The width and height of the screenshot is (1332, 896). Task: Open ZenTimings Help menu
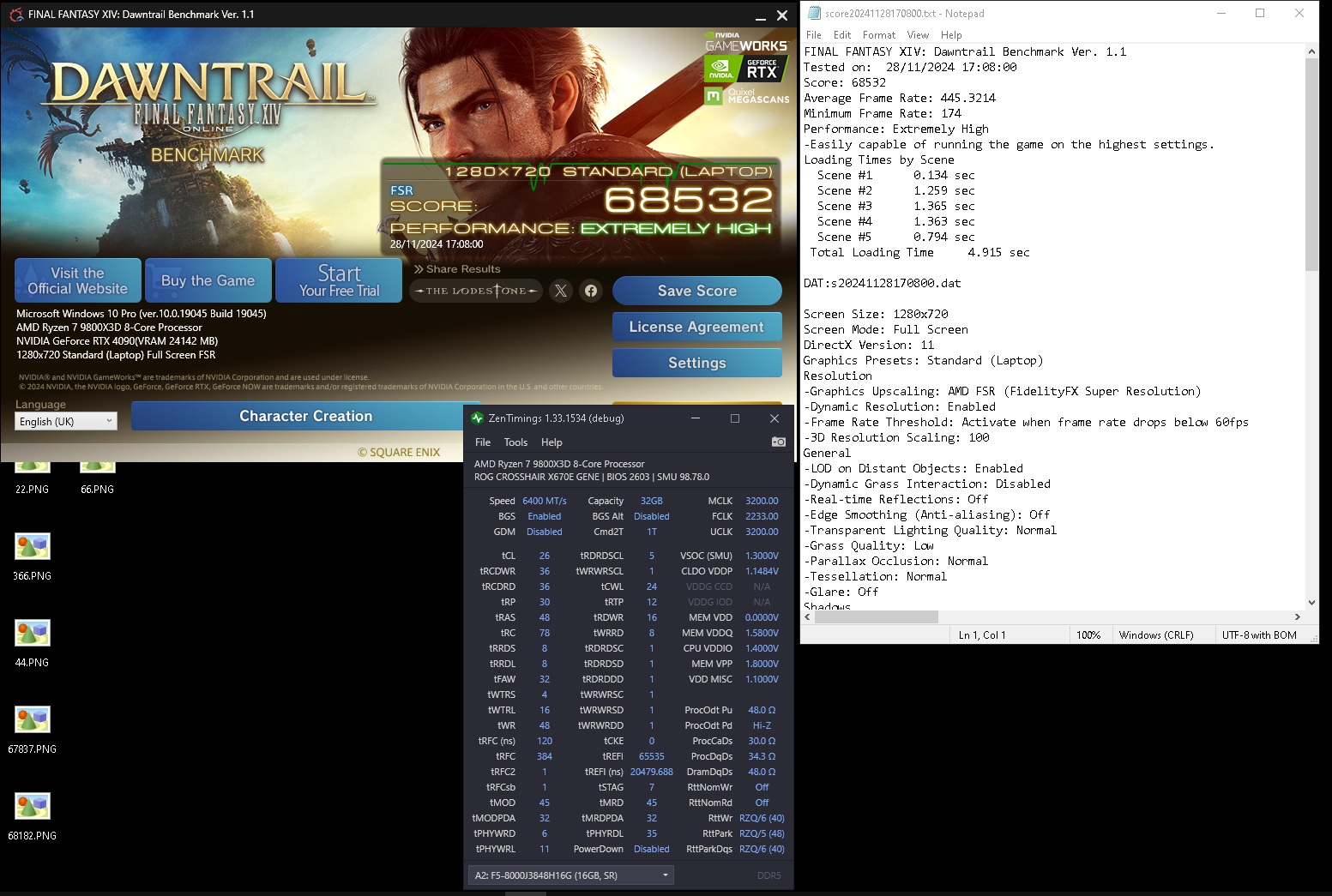point(551,442)
